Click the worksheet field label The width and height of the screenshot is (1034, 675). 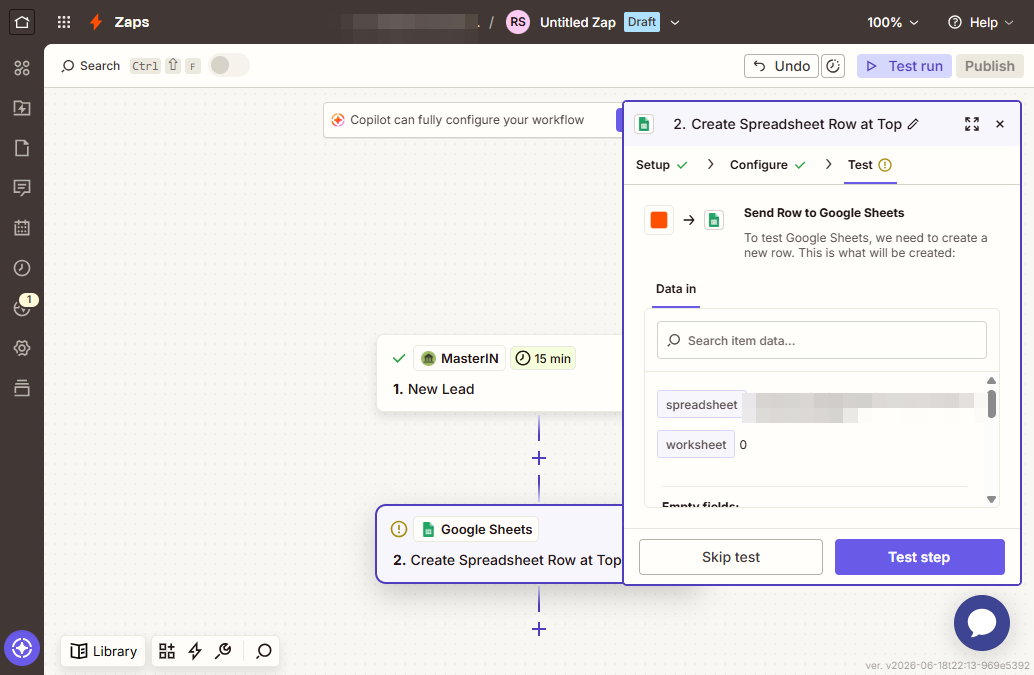point(696,445)
